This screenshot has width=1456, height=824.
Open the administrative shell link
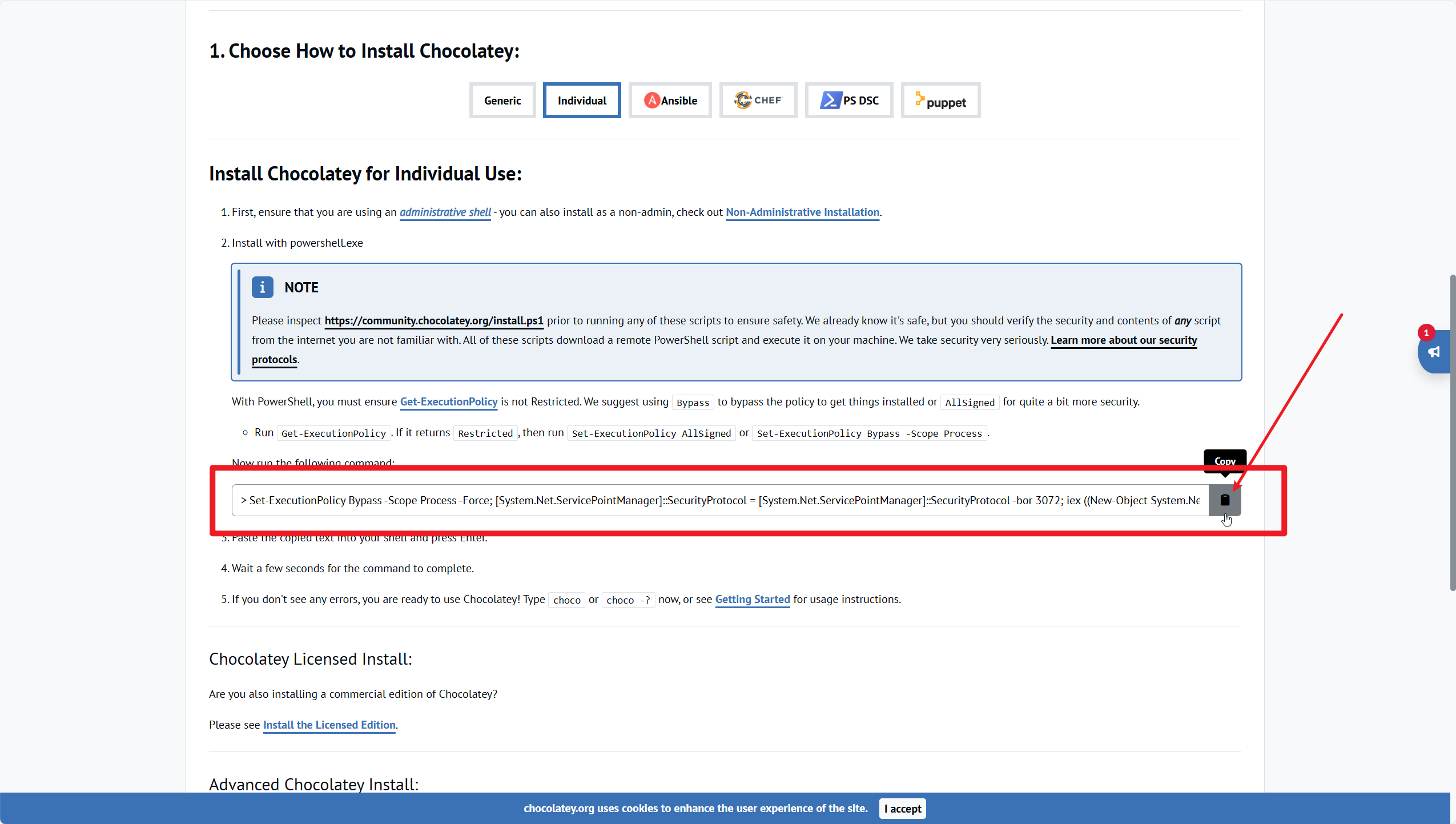pyautogui.click(x=445, y=212)
